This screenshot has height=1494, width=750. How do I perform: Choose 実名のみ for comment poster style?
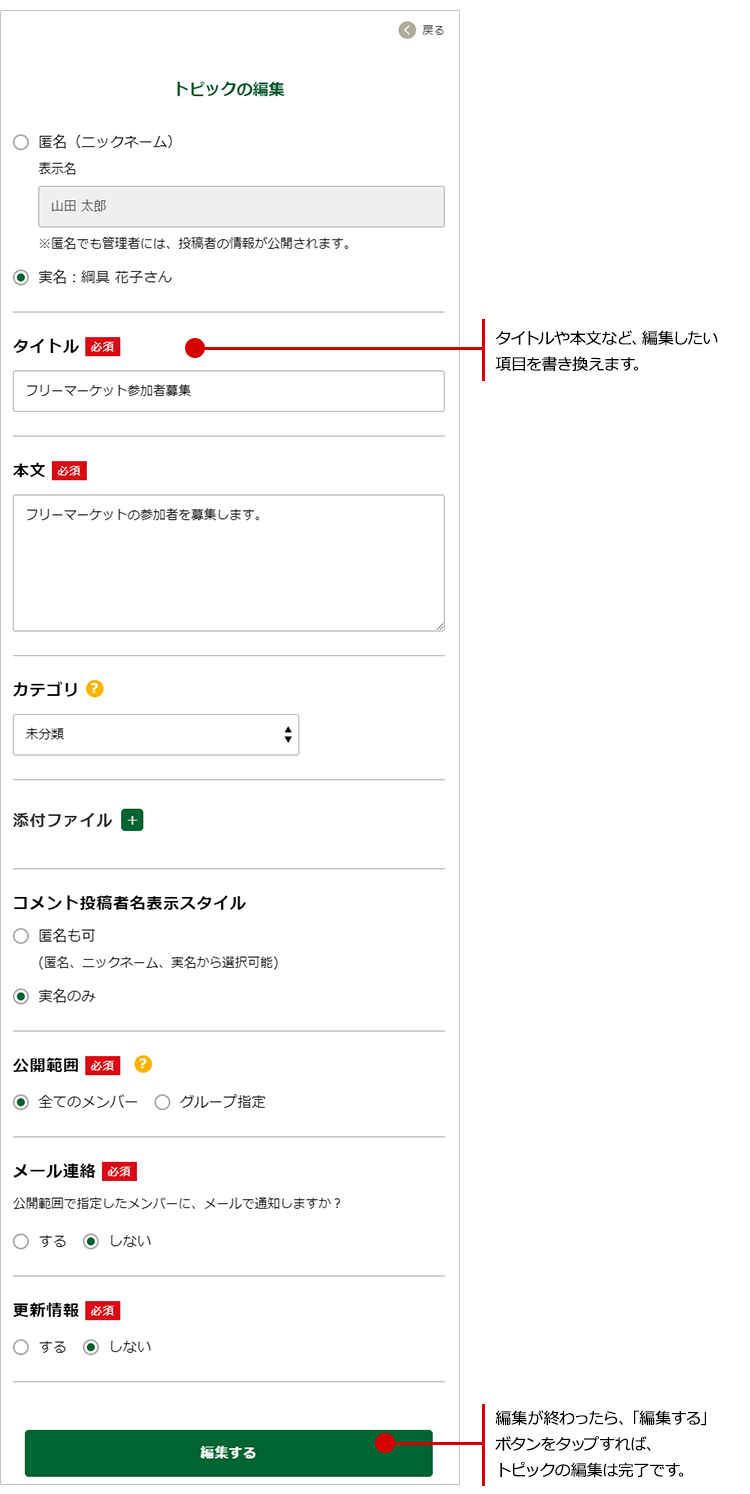click(x=21, y=996)
